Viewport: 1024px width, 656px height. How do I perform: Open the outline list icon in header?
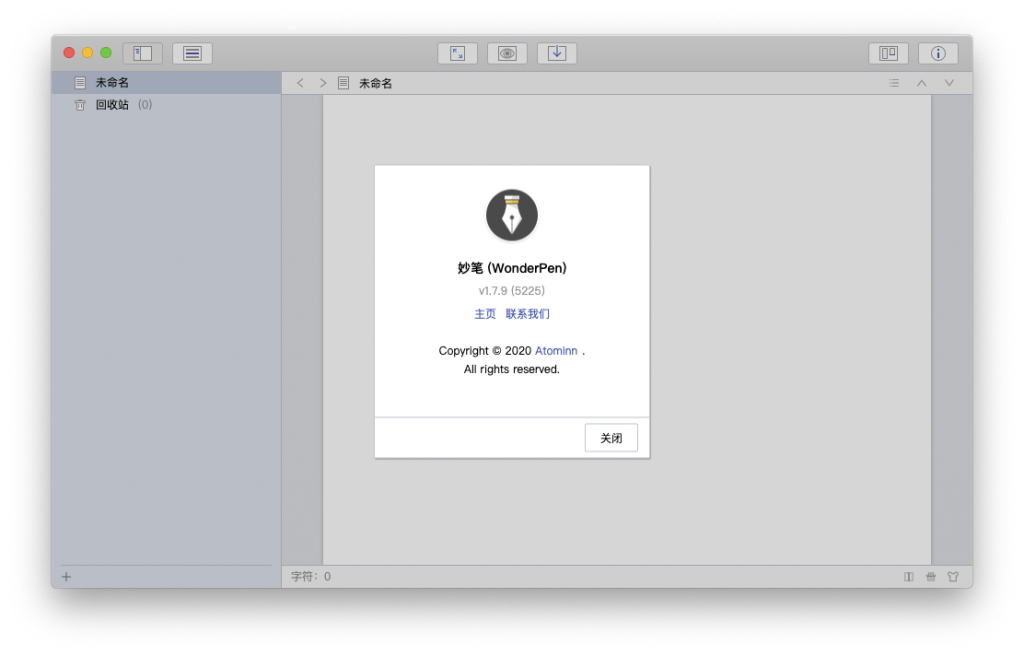[894, 83]
